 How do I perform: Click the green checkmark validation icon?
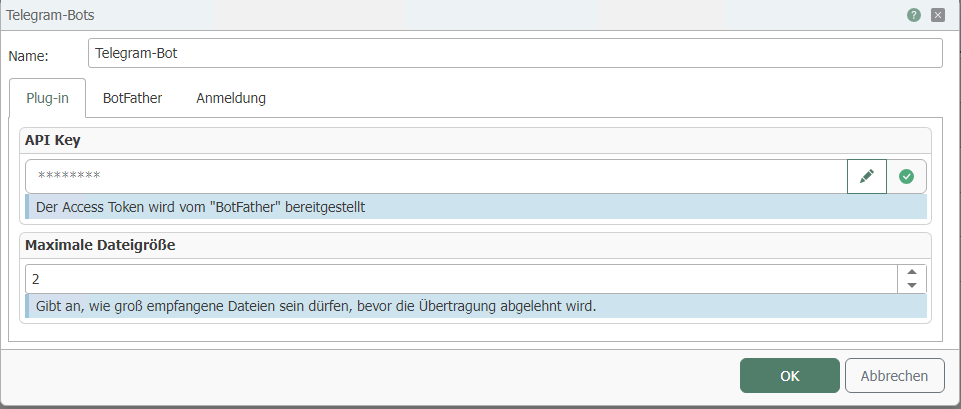pyautogui.click(x=906, y=177)
